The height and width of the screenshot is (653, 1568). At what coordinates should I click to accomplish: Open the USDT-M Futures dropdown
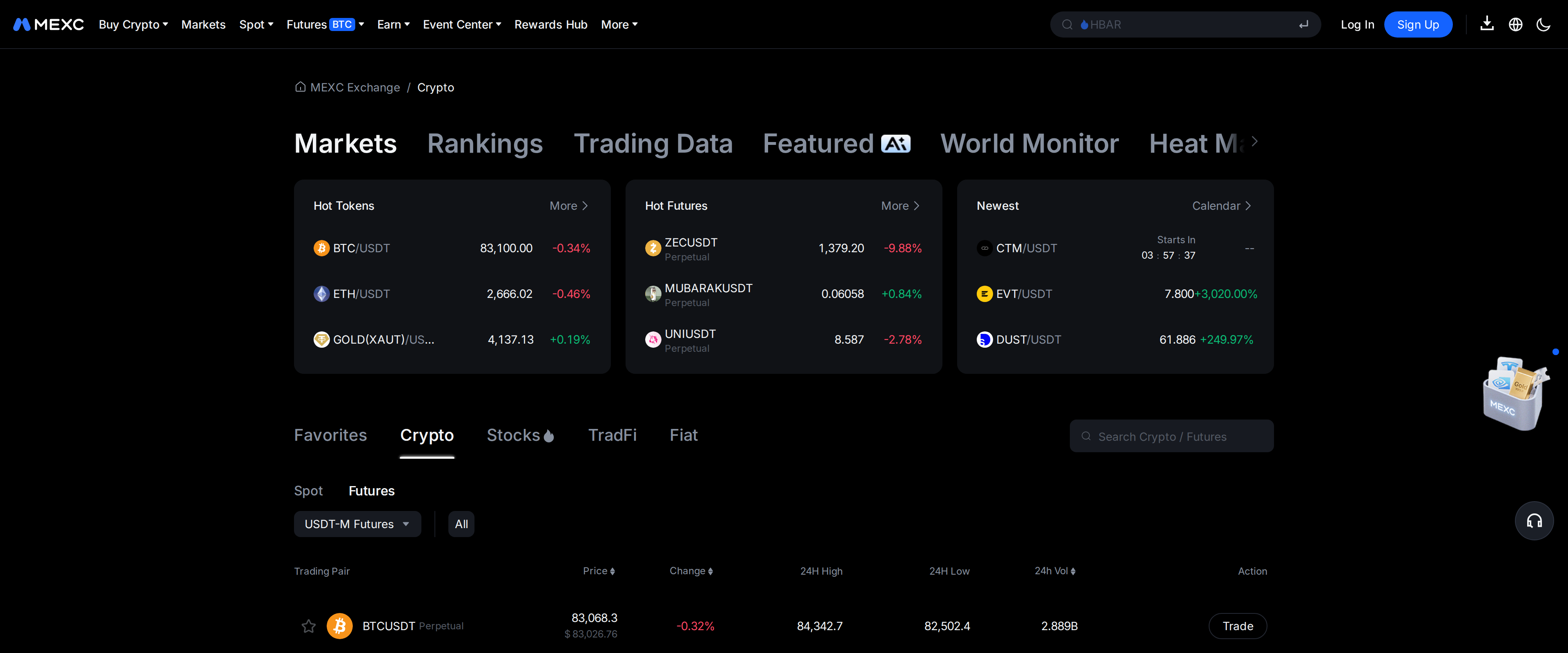point(357,524)
